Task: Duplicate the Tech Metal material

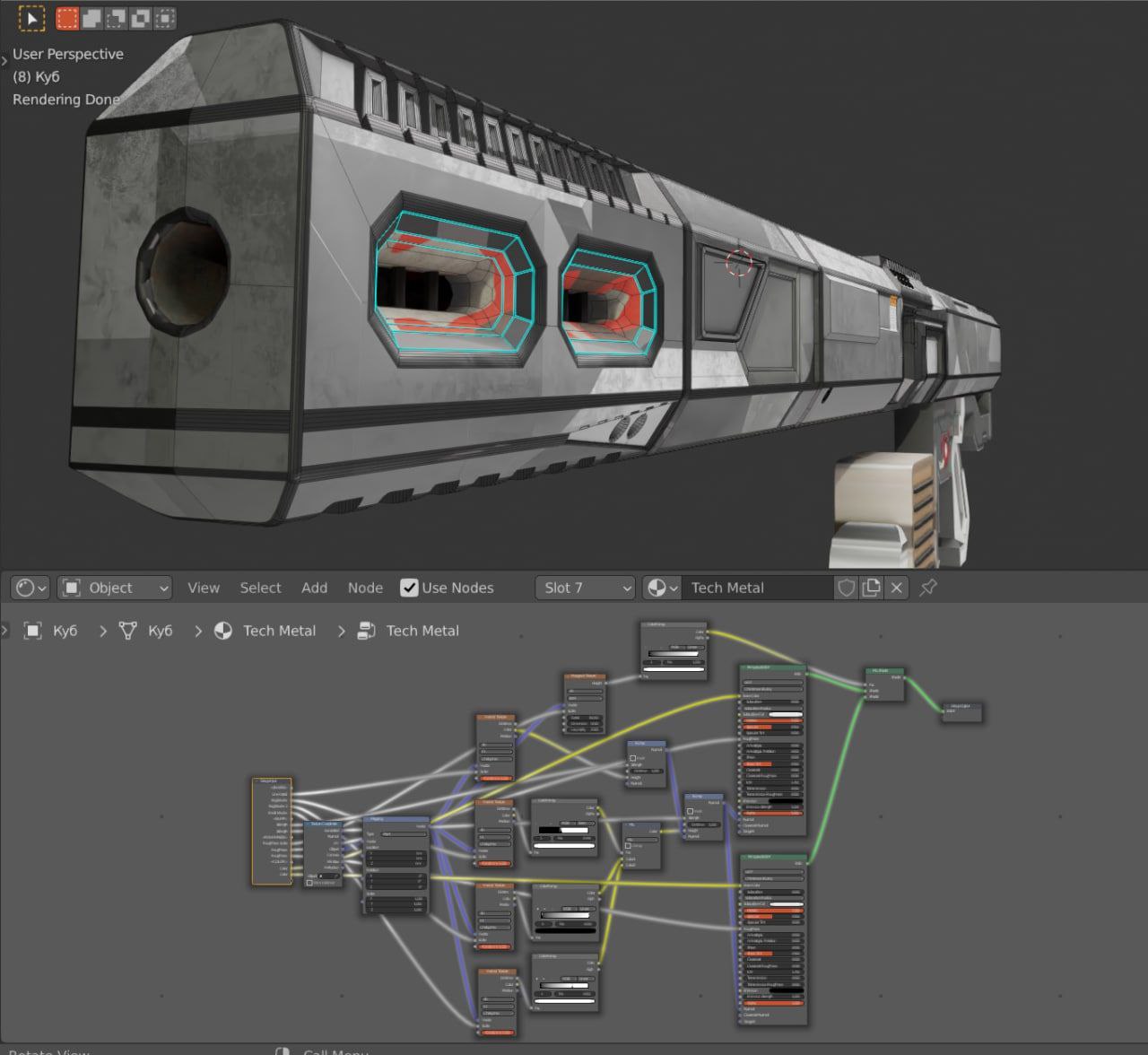Action: pyautogui.click(x=871, y=588)
